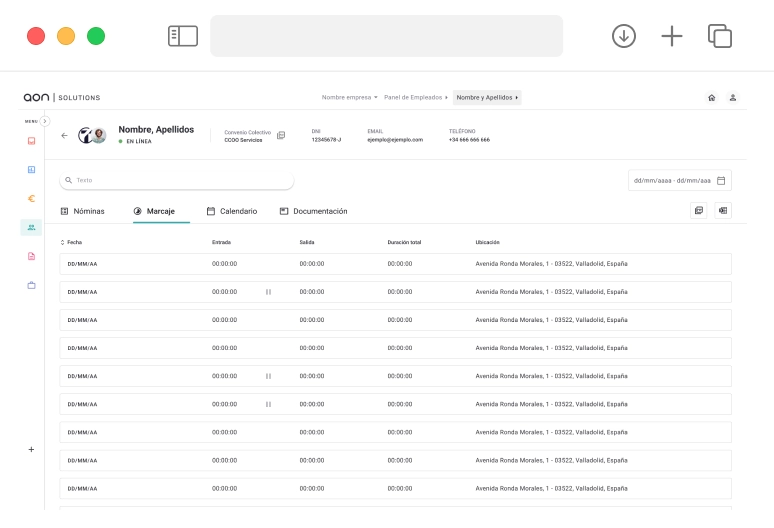
Task: Click the Texto search input field
Action: (x=178, y=180)
